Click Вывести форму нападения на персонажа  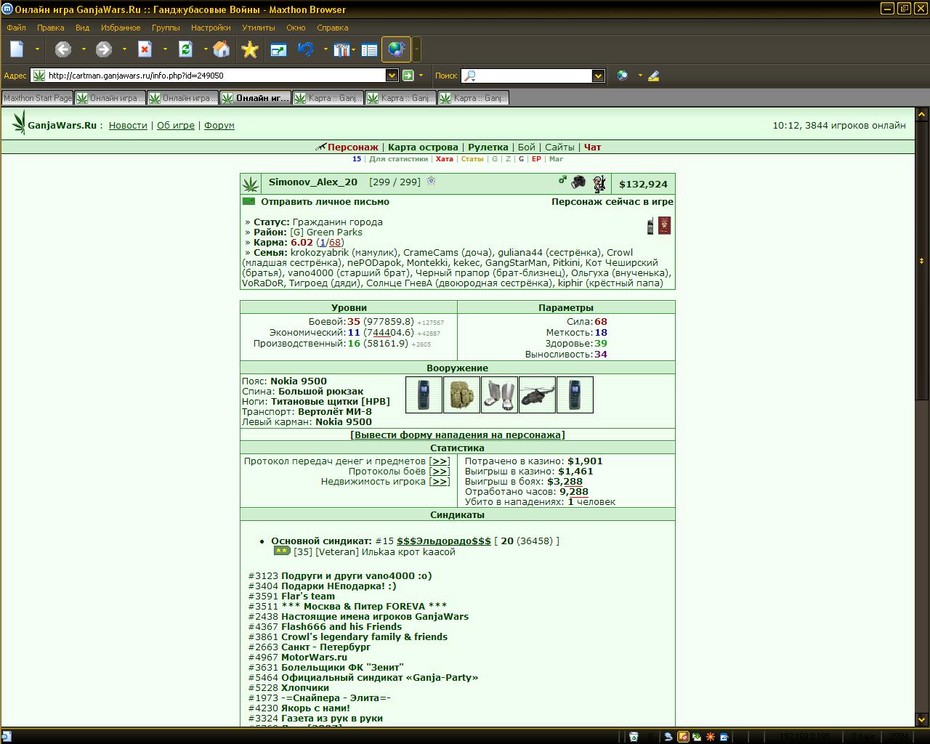coord(457,435)
